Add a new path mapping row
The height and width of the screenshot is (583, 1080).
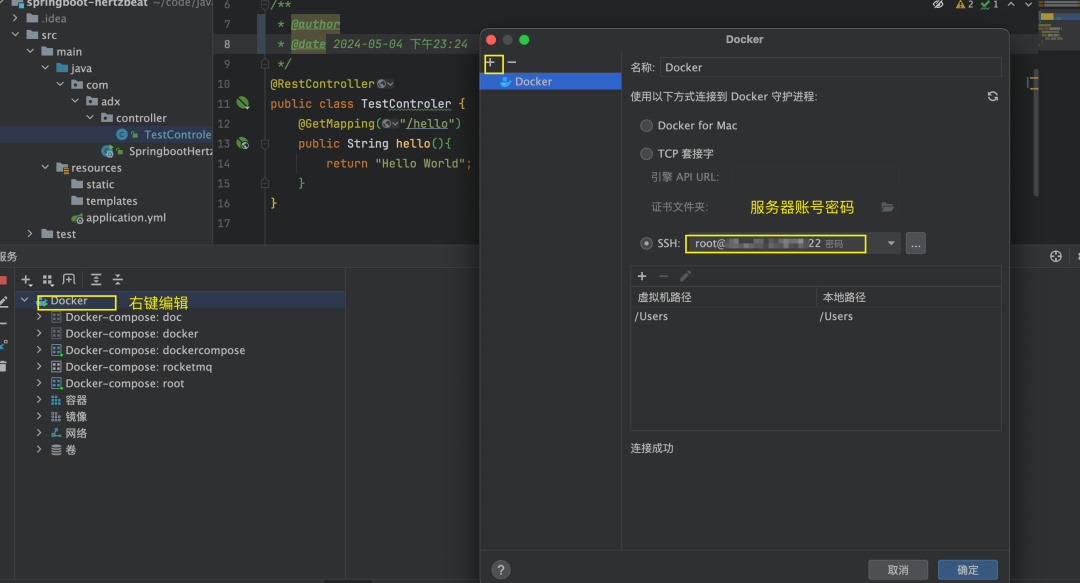tap(642, 276)
